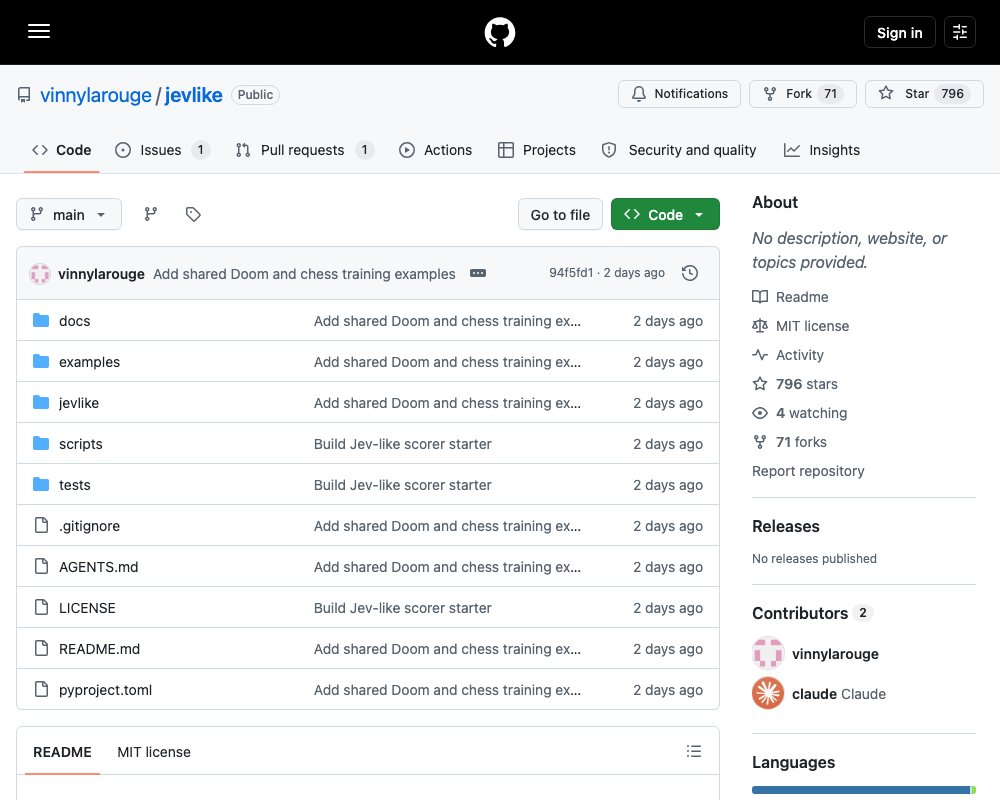Switch to the Pull requests tab
Viewport: 1000px width, 800px height.
(x=304, y=150)
